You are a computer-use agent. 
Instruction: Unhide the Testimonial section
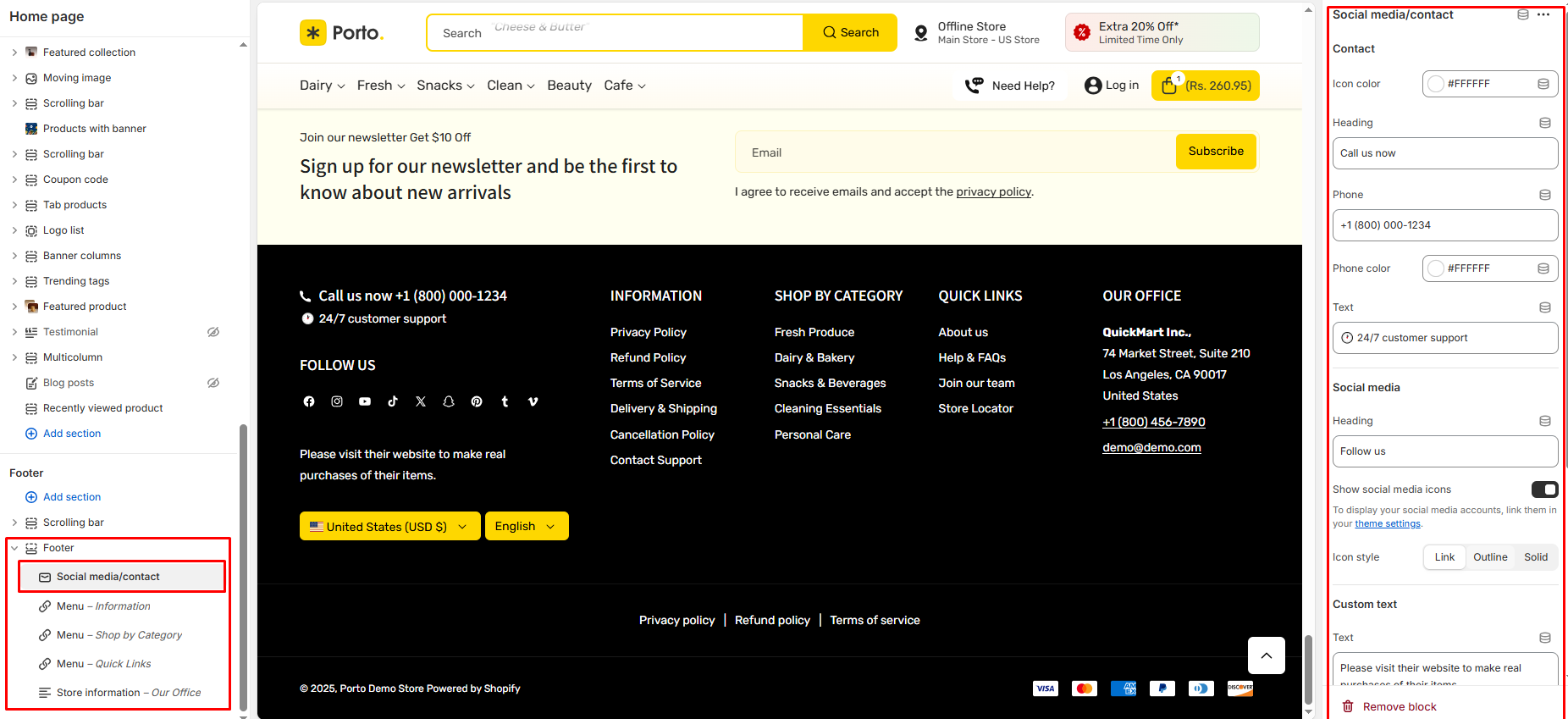click(x=213, y=332)
